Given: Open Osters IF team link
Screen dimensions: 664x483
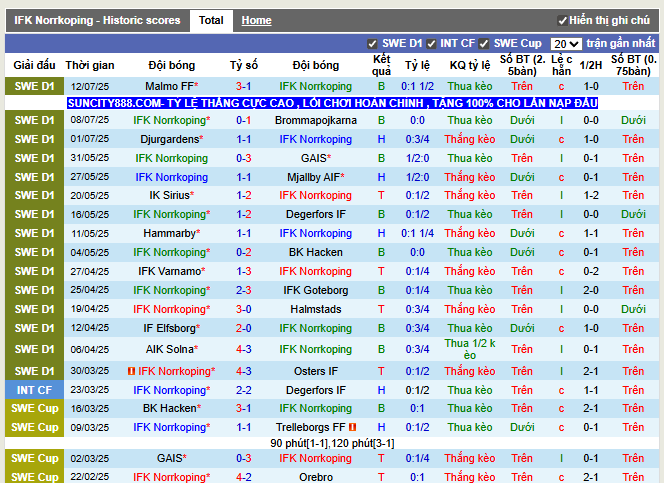Looking at the screenshot, I should coord(316,371).
